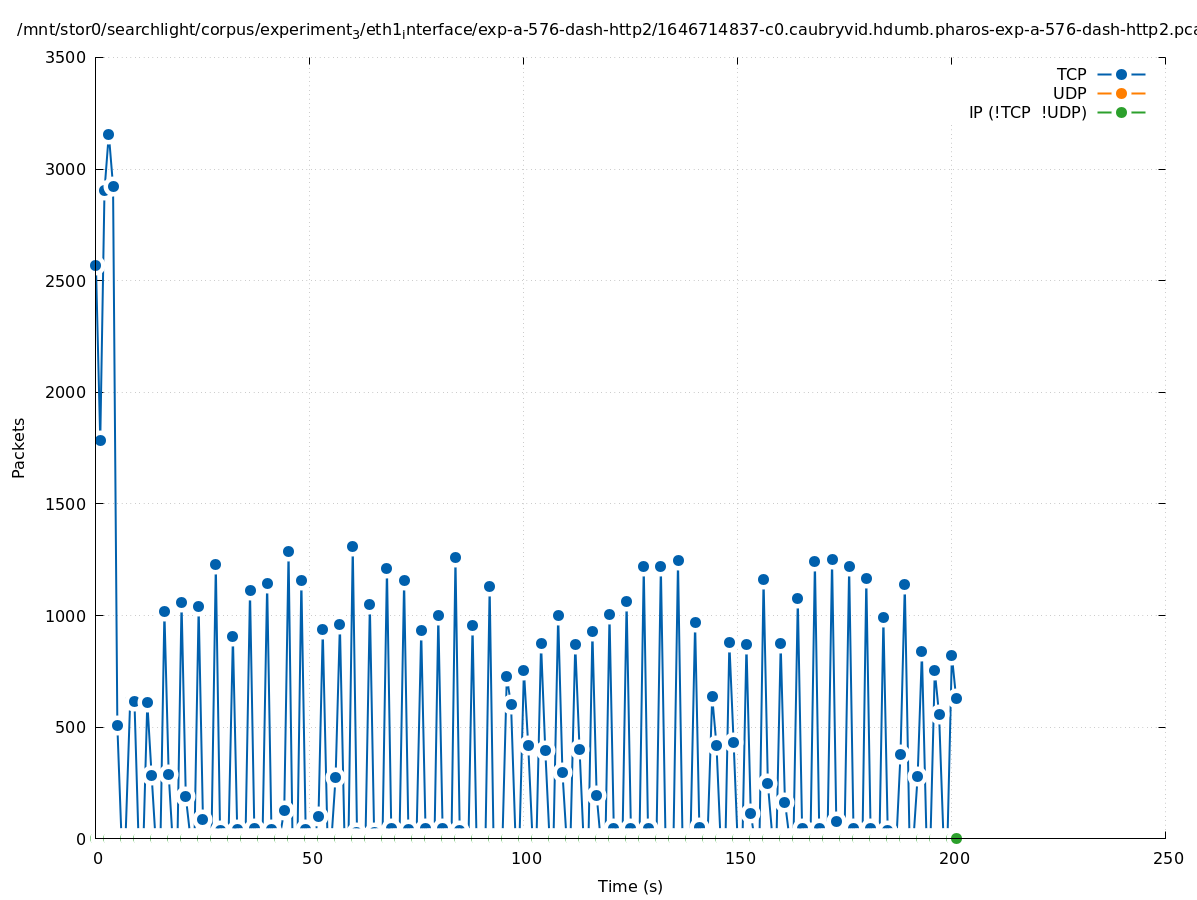Click the green IP legend marker
Screen dimensions: 1197x900
point(1121,112)
